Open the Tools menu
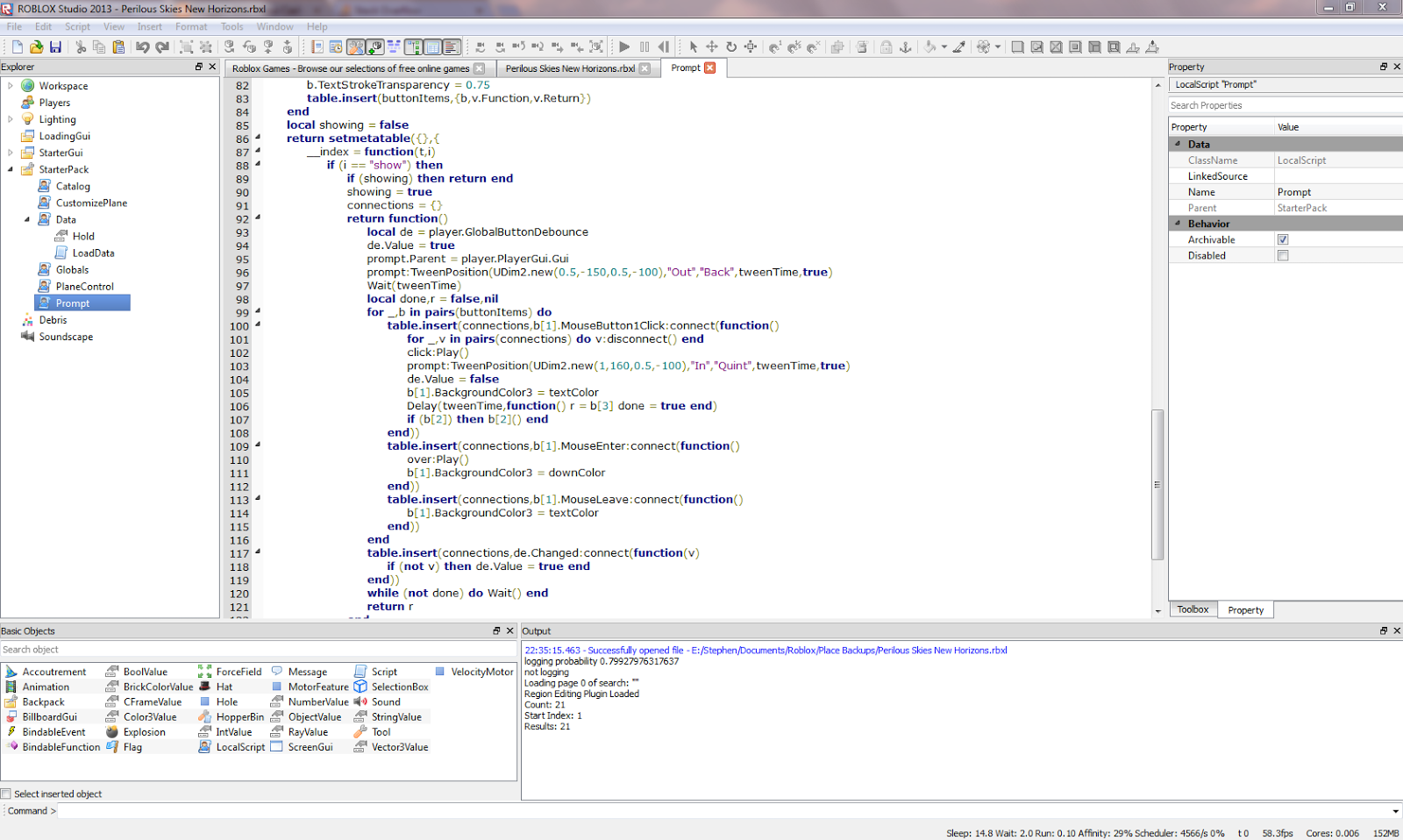Image resolution: width=1403 pixels, height=840 pixels. pos(231,26)
